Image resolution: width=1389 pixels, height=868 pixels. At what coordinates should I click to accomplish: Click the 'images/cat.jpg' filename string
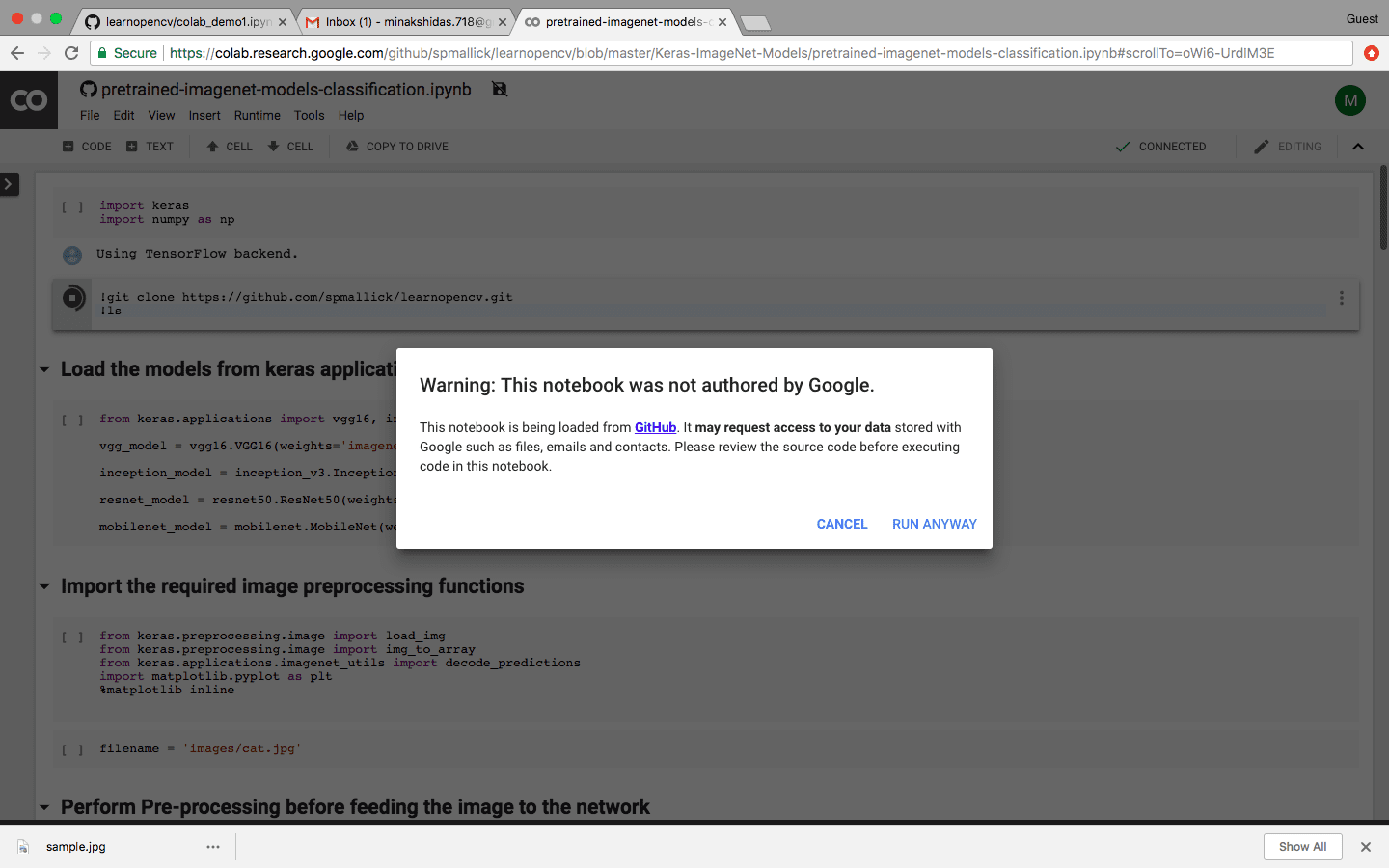pos(242,748)
